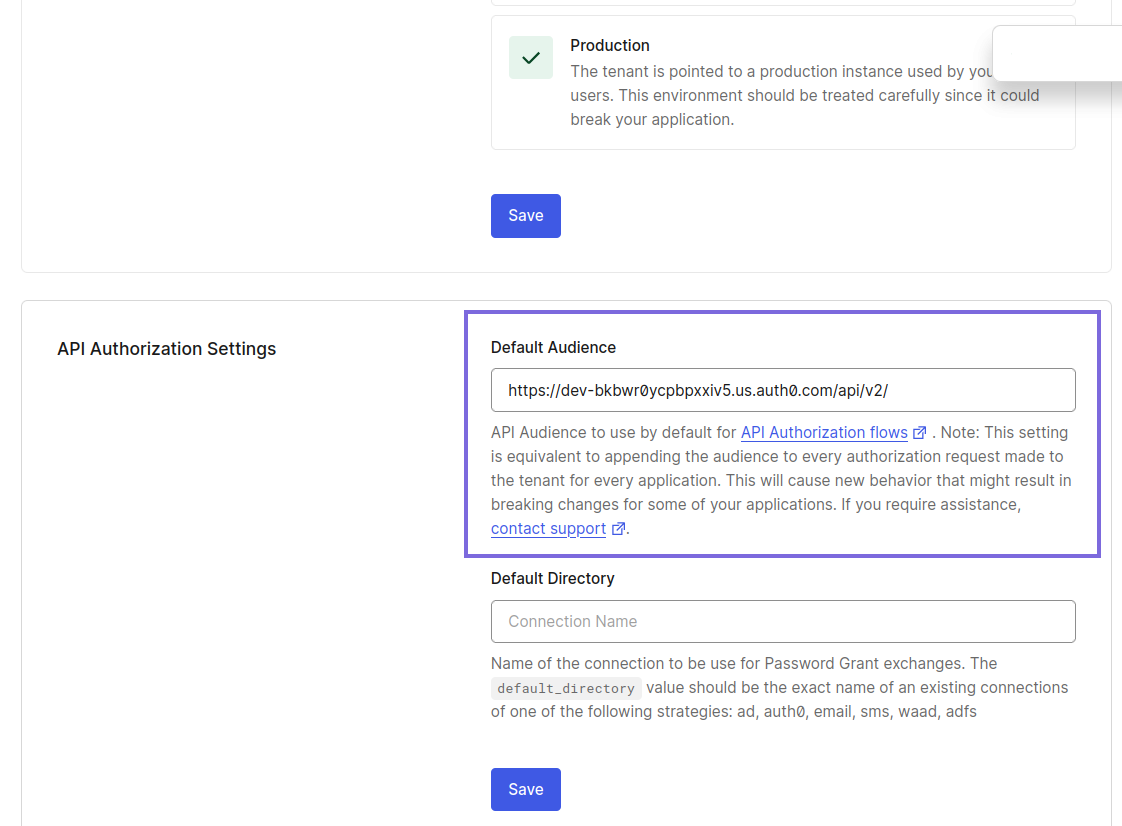
Task: Select the audience URL ending in /api/v2/
Action: pyautogui.click(x=696, y=390)
